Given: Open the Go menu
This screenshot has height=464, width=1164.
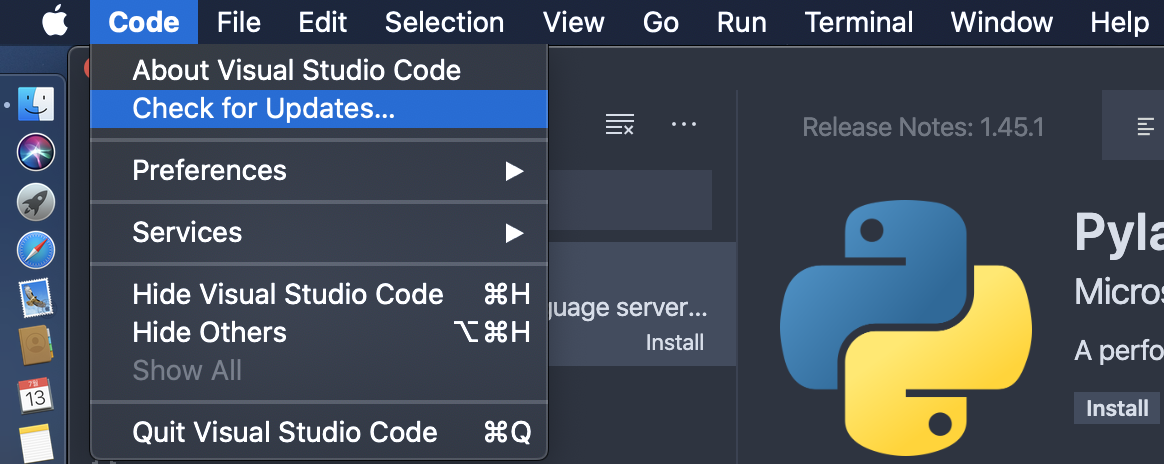Looking at the screenshot, I should click(661, 22).
